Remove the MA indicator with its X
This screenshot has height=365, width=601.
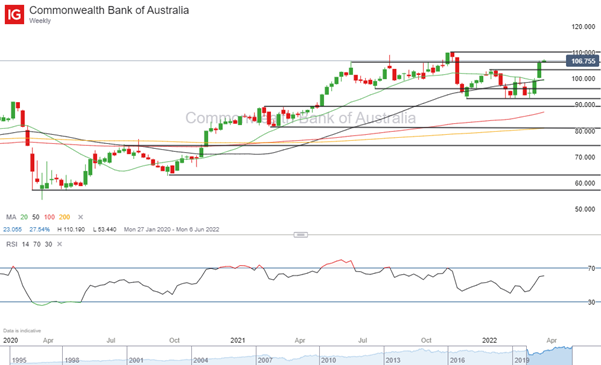click(80, 217)
